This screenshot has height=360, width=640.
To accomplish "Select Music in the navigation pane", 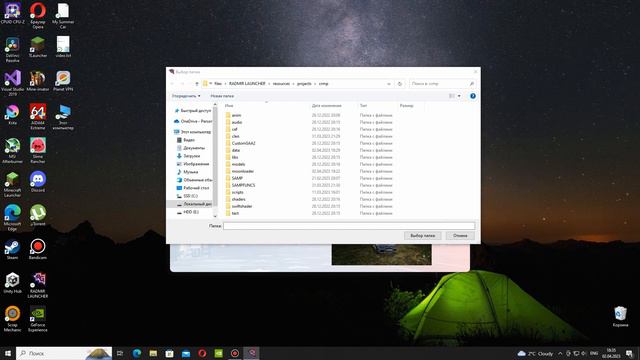I will point(187,172).
